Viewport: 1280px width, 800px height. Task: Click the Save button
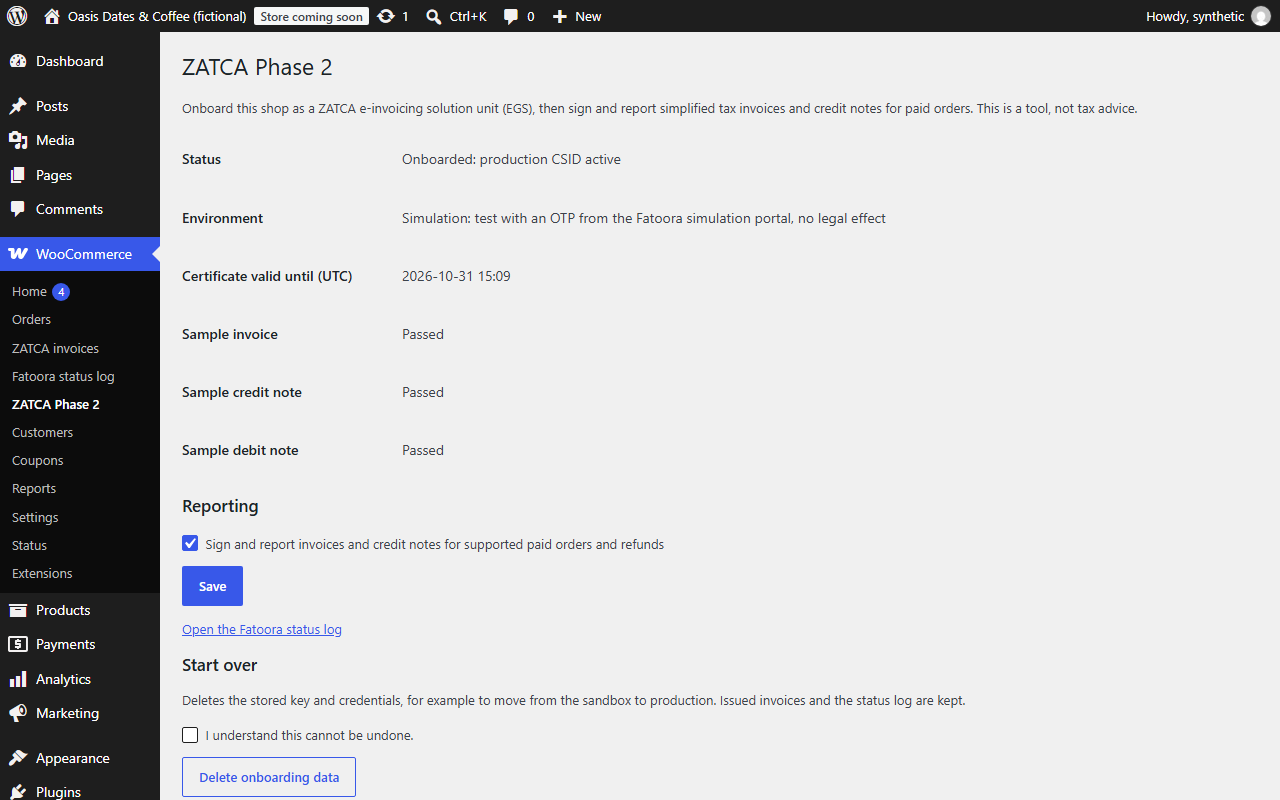(212, 586)
